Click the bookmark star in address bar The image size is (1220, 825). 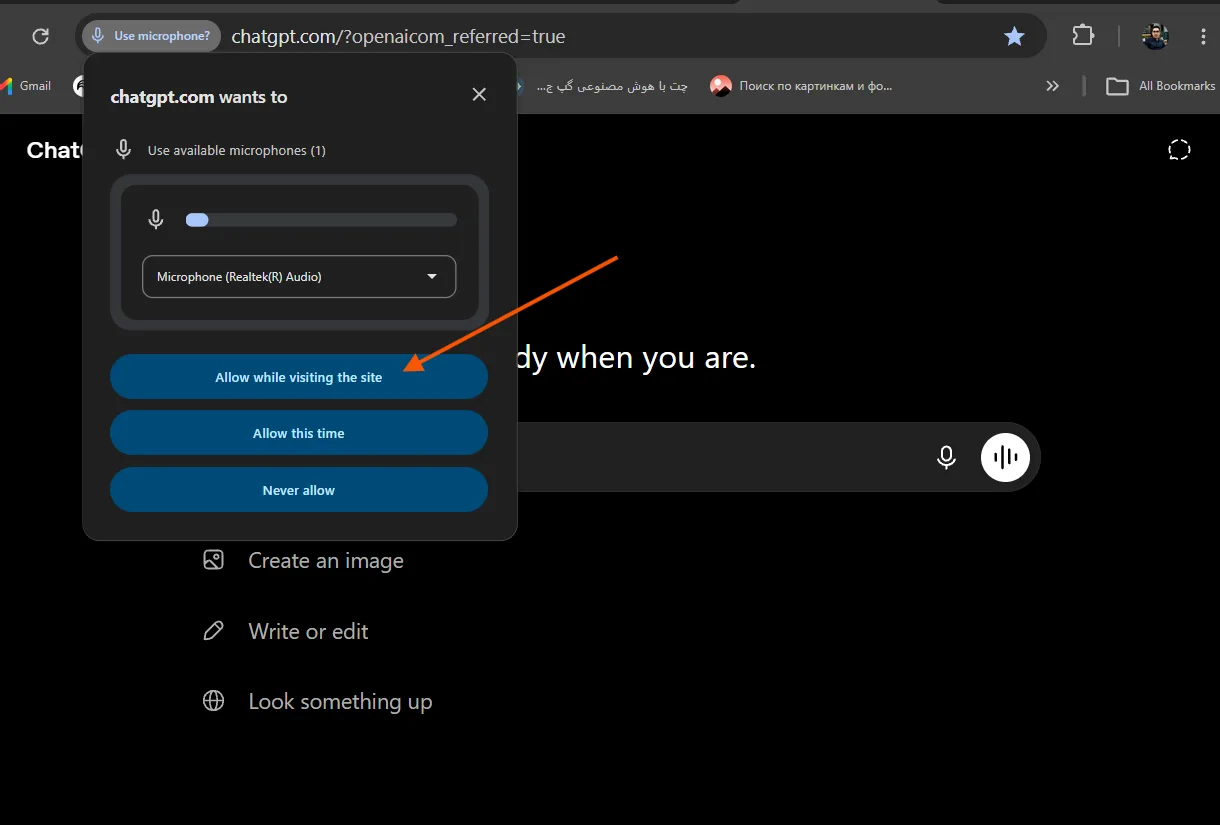pos(1014,37)
